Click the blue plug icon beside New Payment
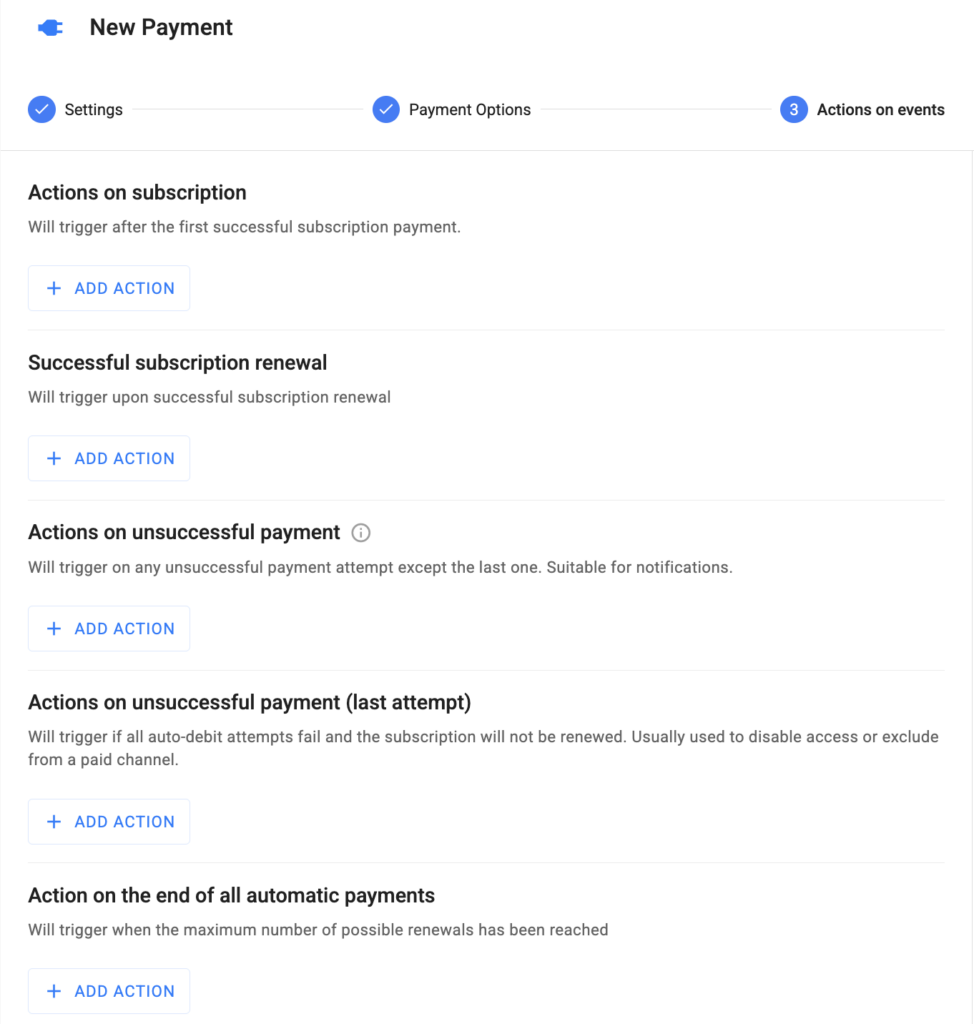974x1024 pixels. tap(50, 28)
